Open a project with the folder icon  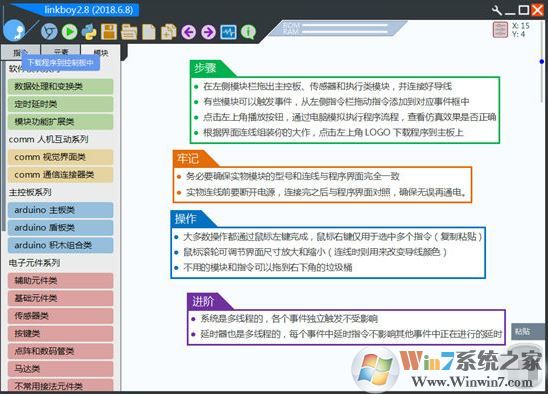(x=129, y=32)
